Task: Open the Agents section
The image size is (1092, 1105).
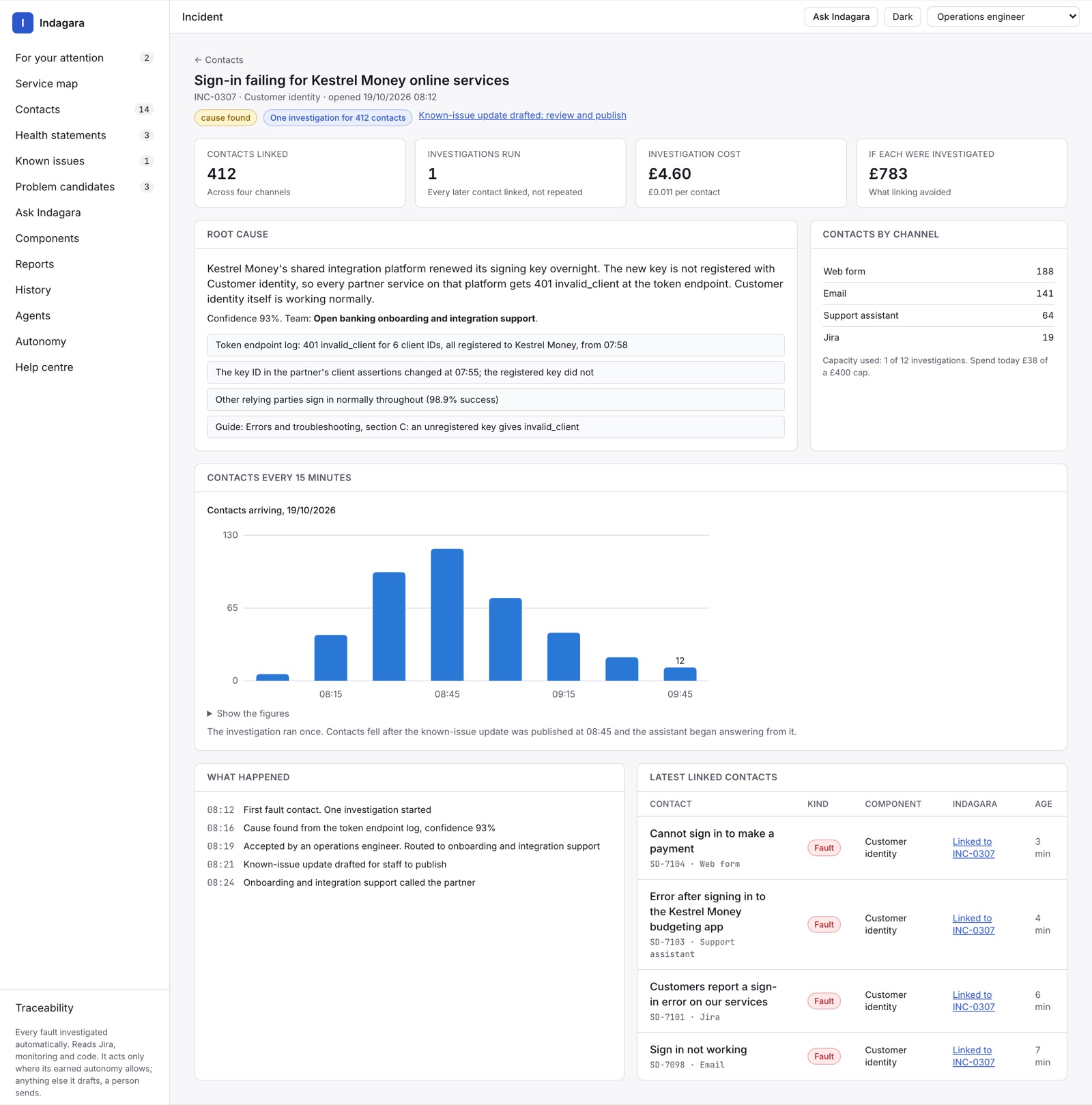Action: tap(85, 315)
